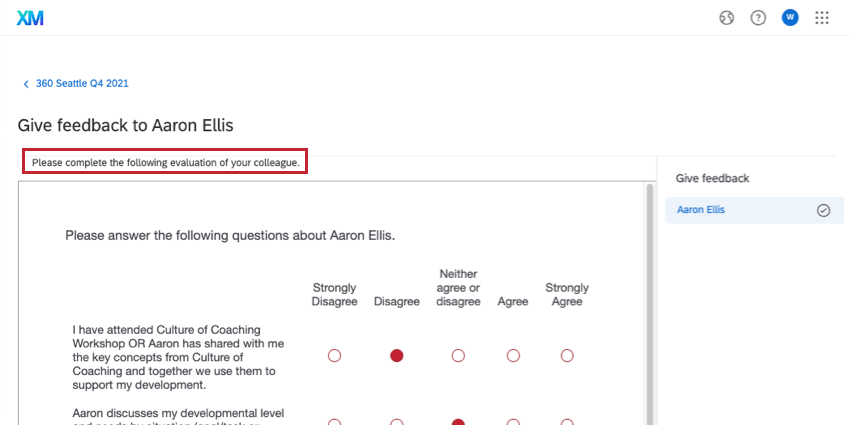850x425 pixels.
Task: Click the Strongly Agree column header
Action: coord(567,295)
